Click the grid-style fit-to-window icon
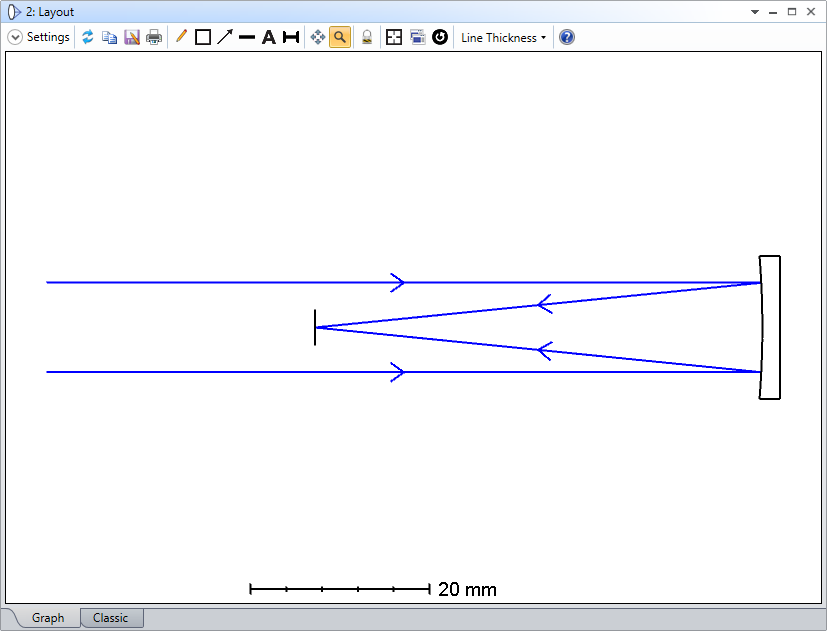This screenshot has height=631, width=827. 394,37
